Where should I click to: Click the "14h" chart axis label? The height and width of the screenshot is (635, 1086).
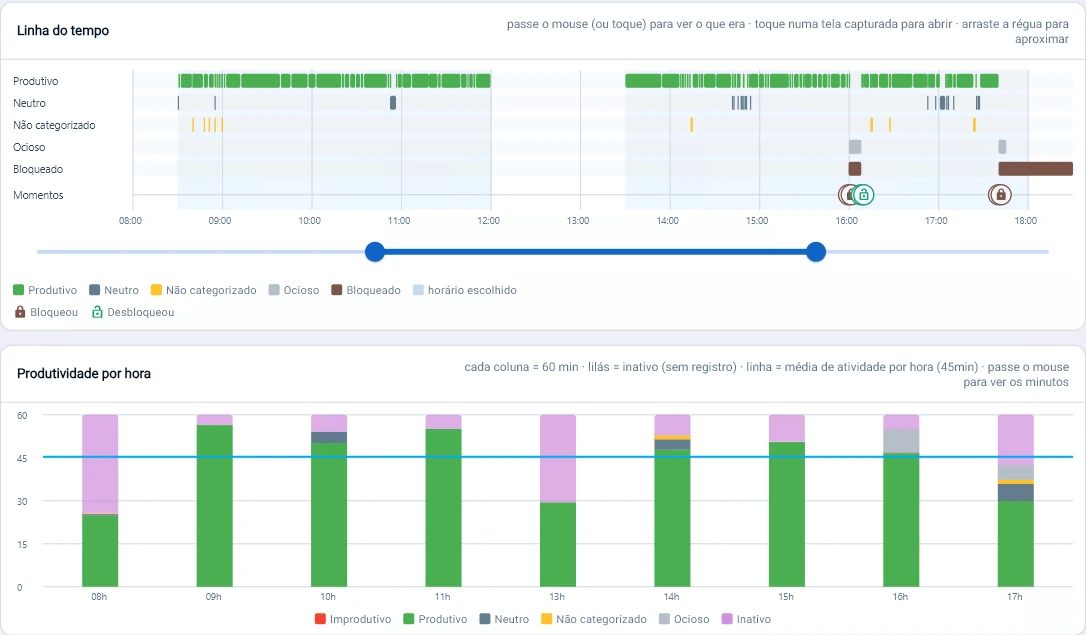(x=671, y=597)
